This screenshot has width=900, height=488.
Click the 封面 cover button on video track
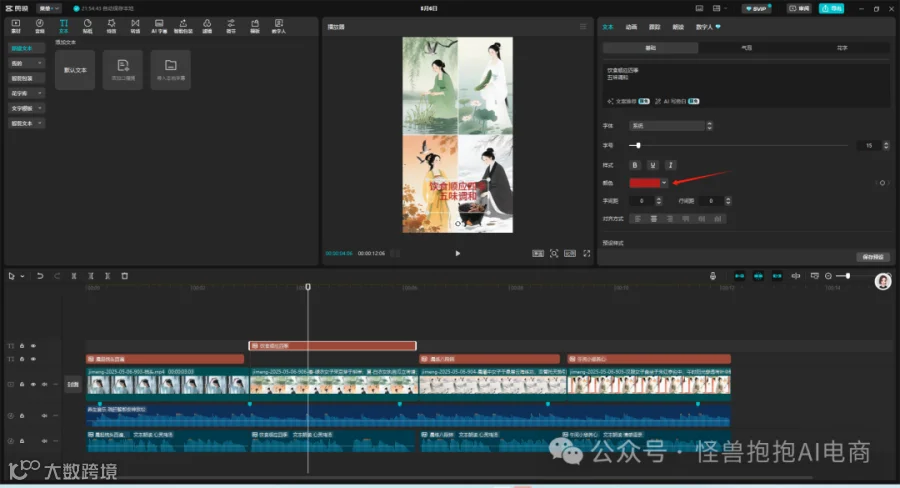click(x=72, y=384)
